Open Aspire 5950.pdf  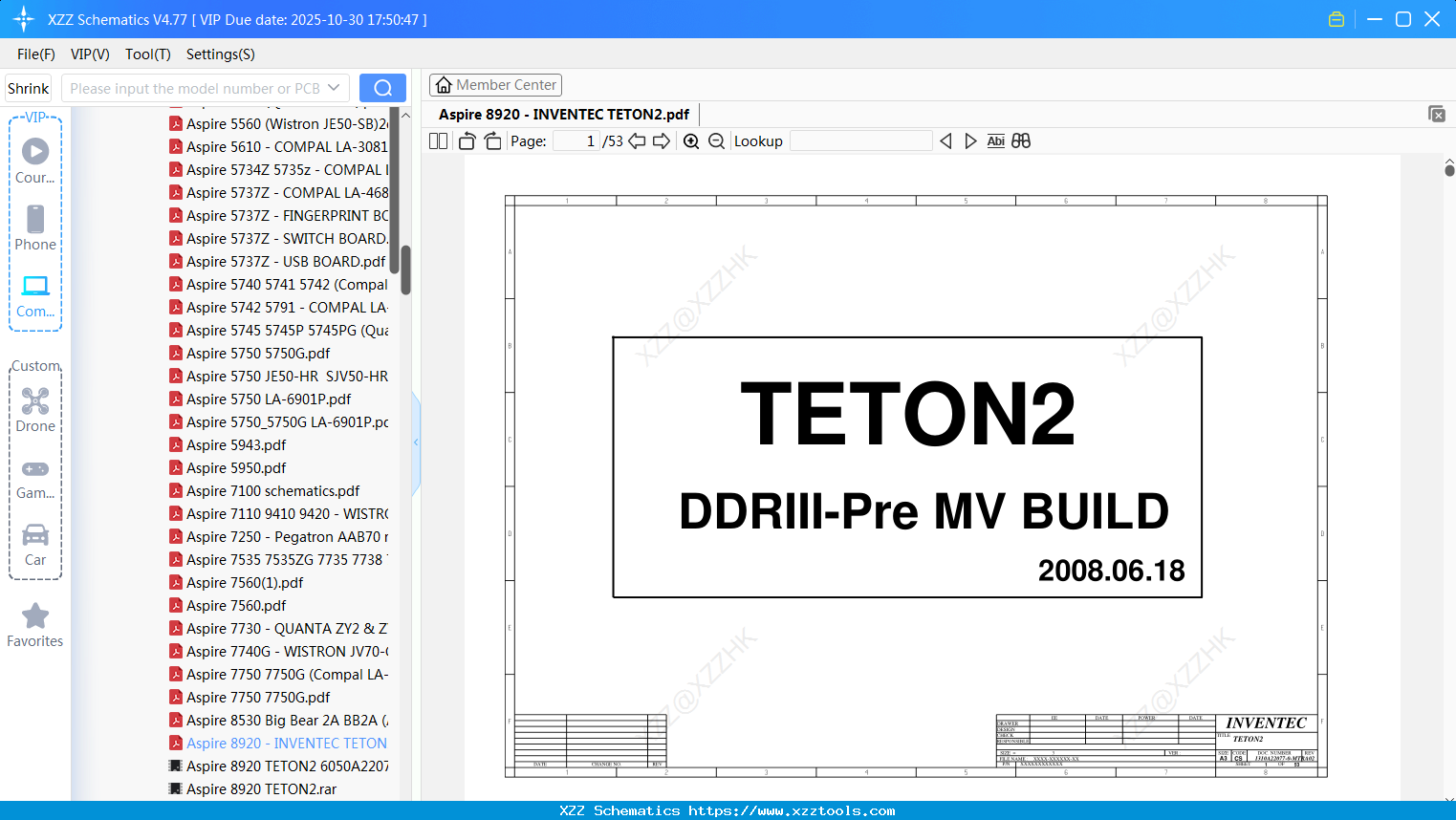pyautogui.click(x=228, y=468)
